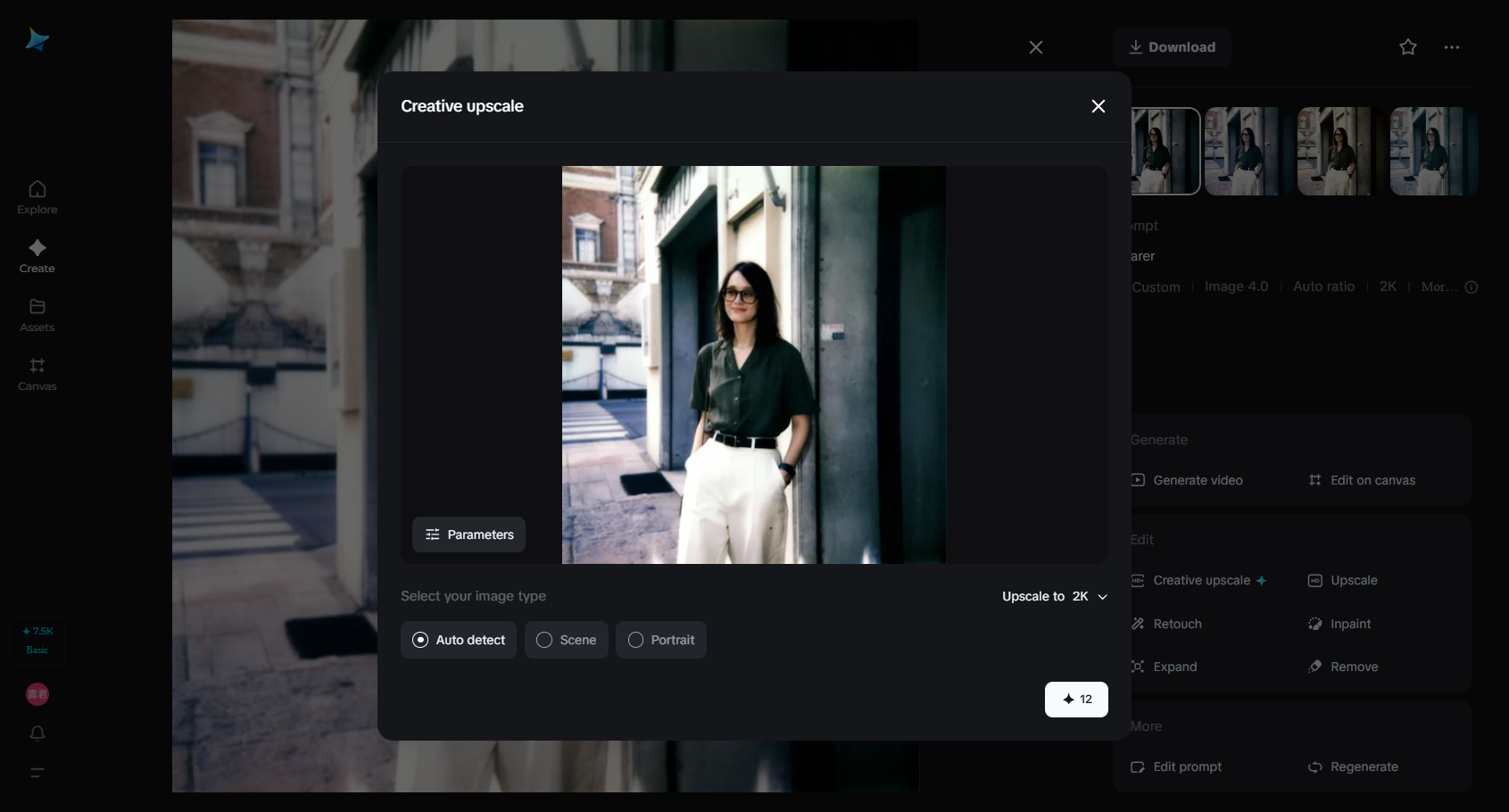The height and width of the screenshot is (812, 1509).
Task: Expand the Upscale to 2K dropdown
Action: point(1054,596)
